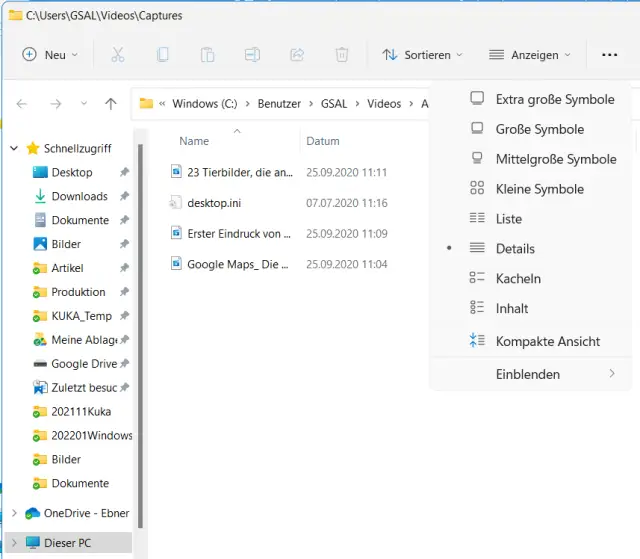Select the desktop.ini file
The height and width of the screenshot is (559, 640).
click(213, 203)
